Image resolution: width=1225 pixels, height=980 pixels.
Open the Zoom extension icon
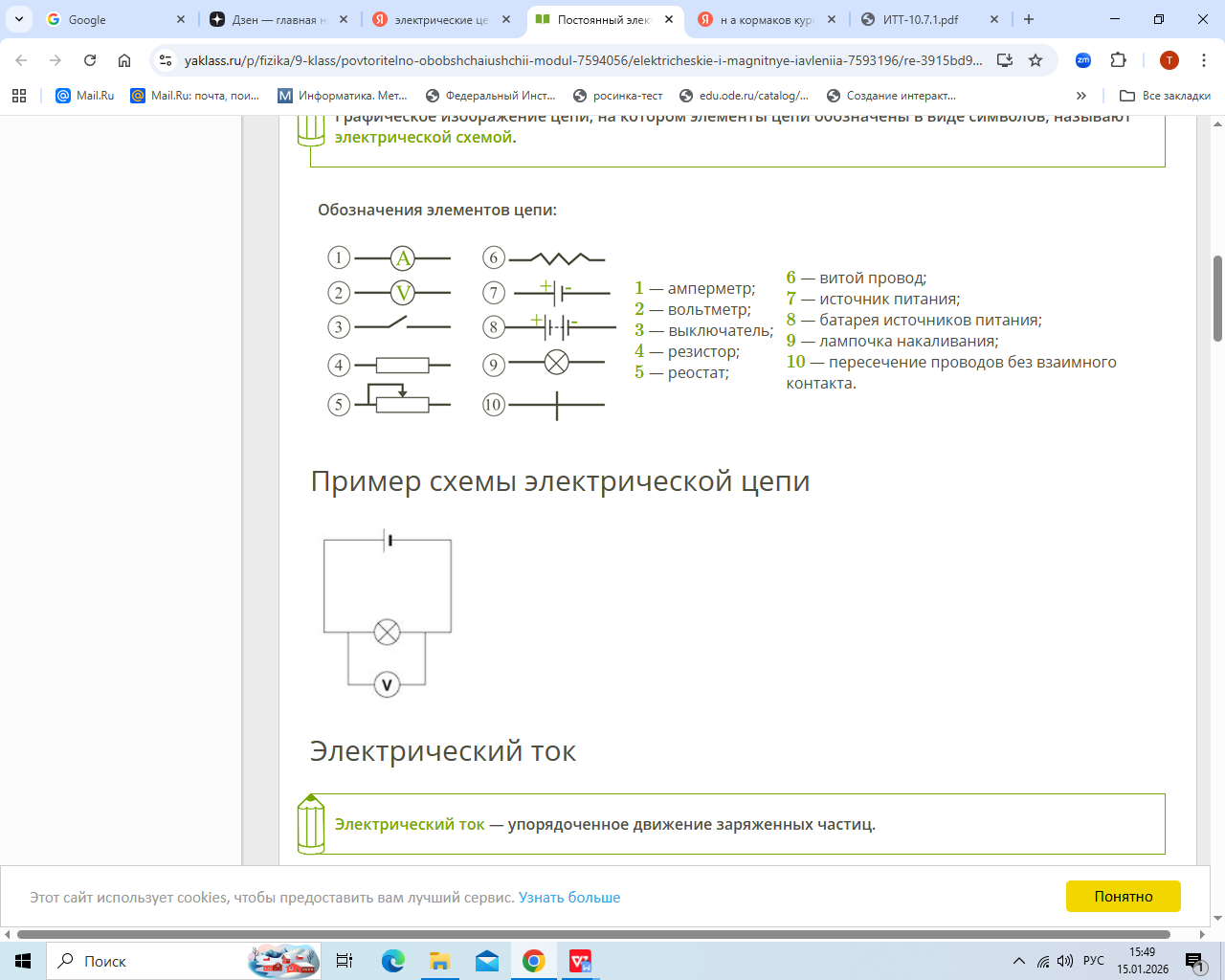tap(1083, 60)
